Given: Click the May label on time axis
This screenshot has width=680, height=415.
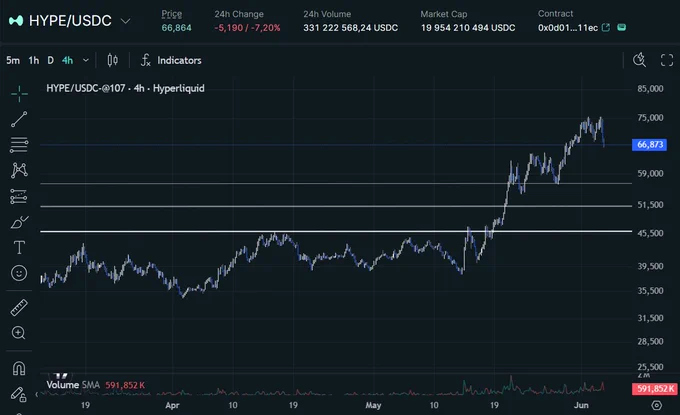Looking at the screenshot, I should coord(373,405).
